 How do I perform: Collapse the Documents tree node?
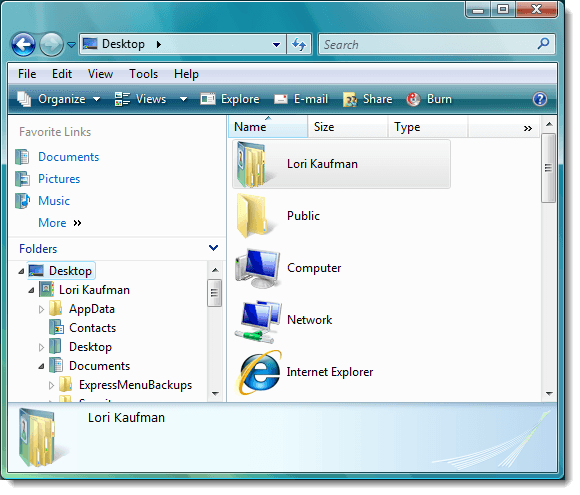(x=41, y=366)
